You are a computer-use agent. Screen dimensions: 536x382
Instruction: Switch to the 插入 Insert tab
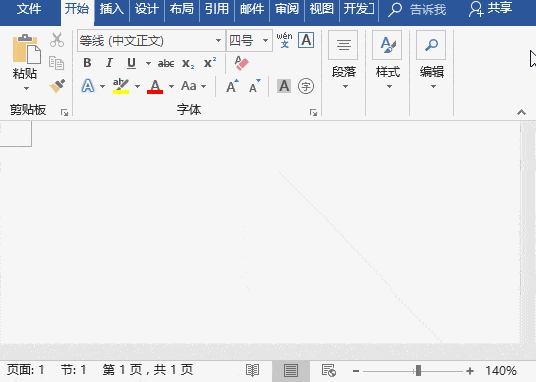[x=112, y=9]
